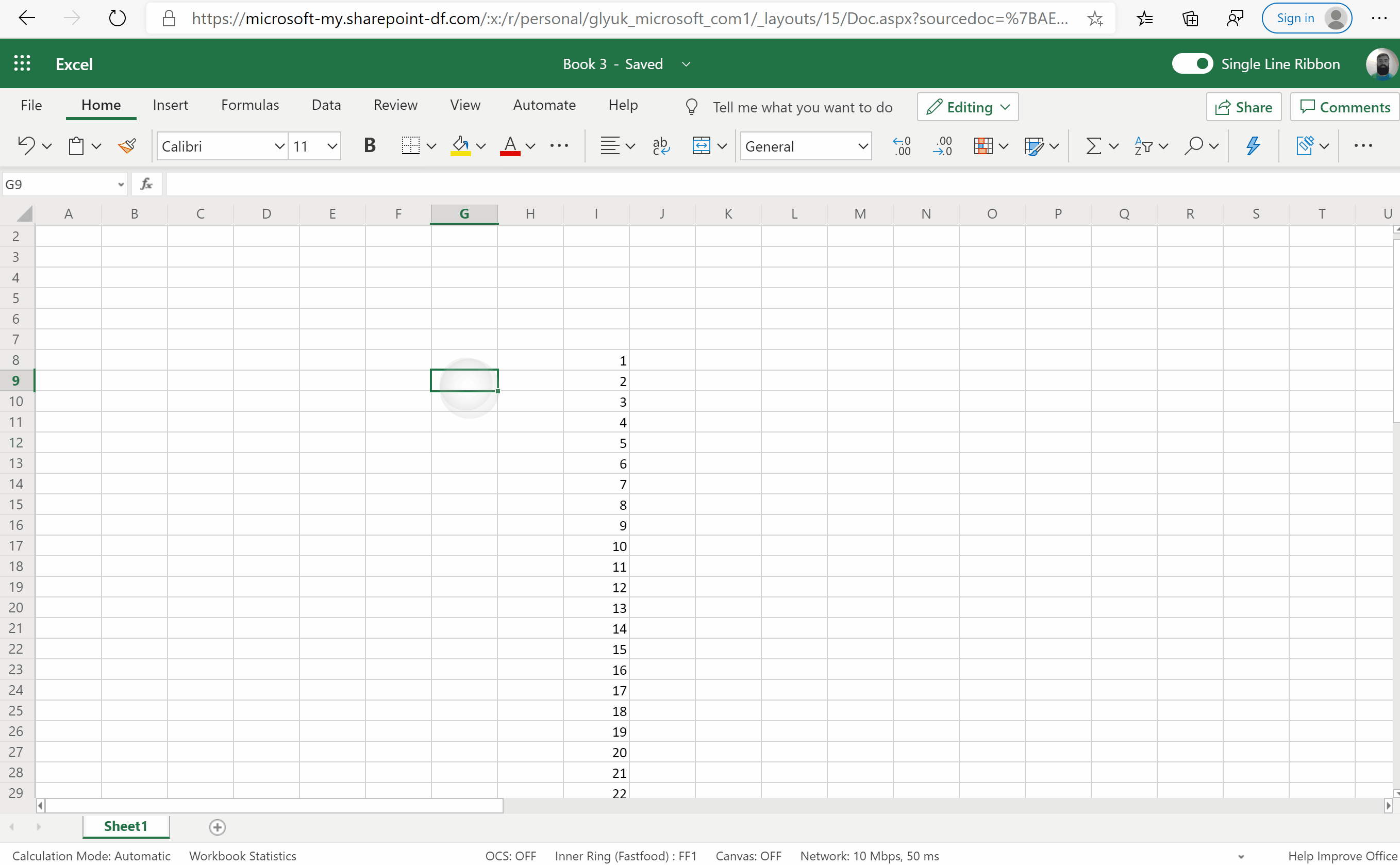Click the Name Box showing G9
1400x865 pixels.
pos(57,184)
